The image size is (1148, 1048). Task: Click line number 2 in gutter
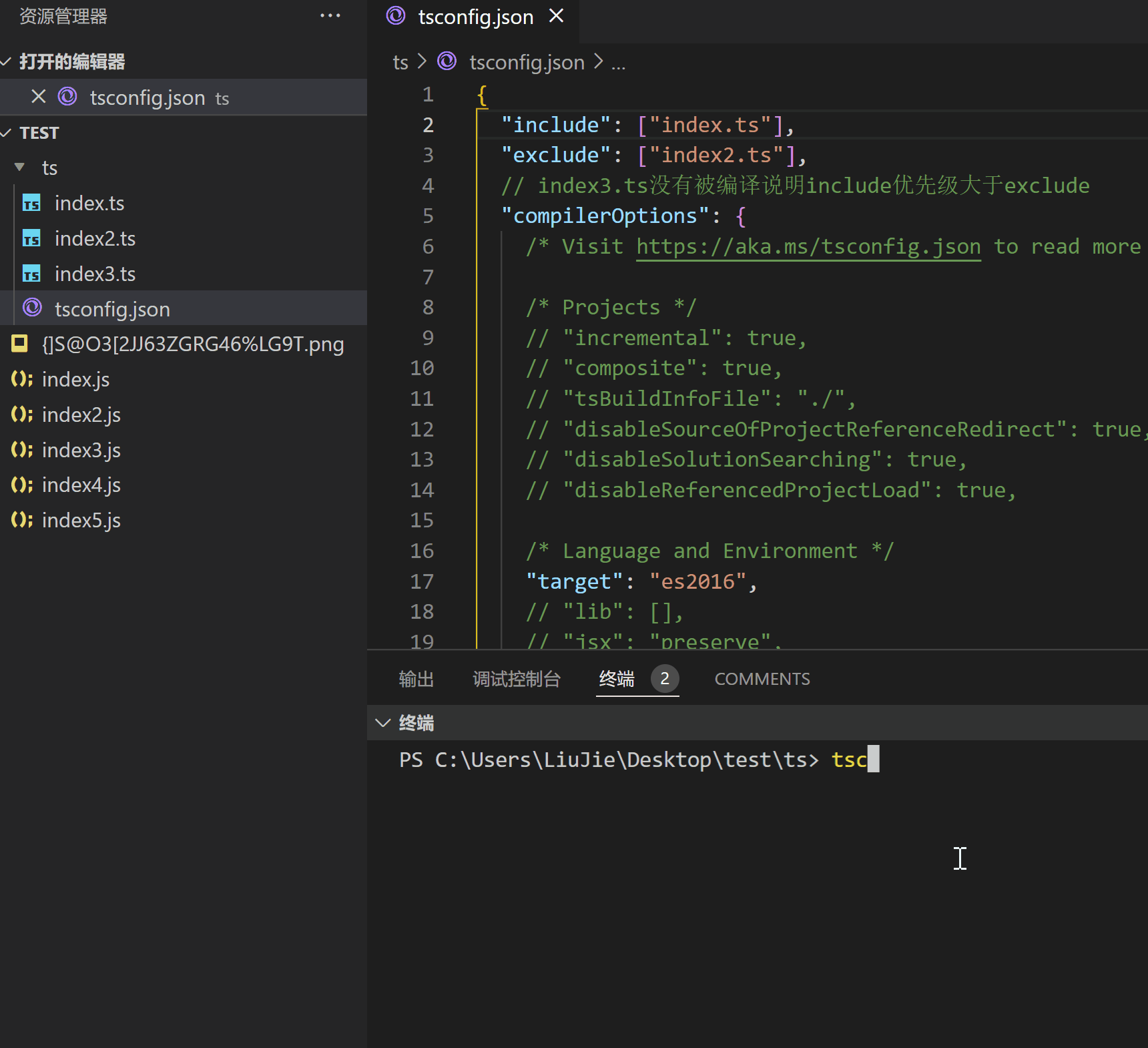(x=428, y=125)
